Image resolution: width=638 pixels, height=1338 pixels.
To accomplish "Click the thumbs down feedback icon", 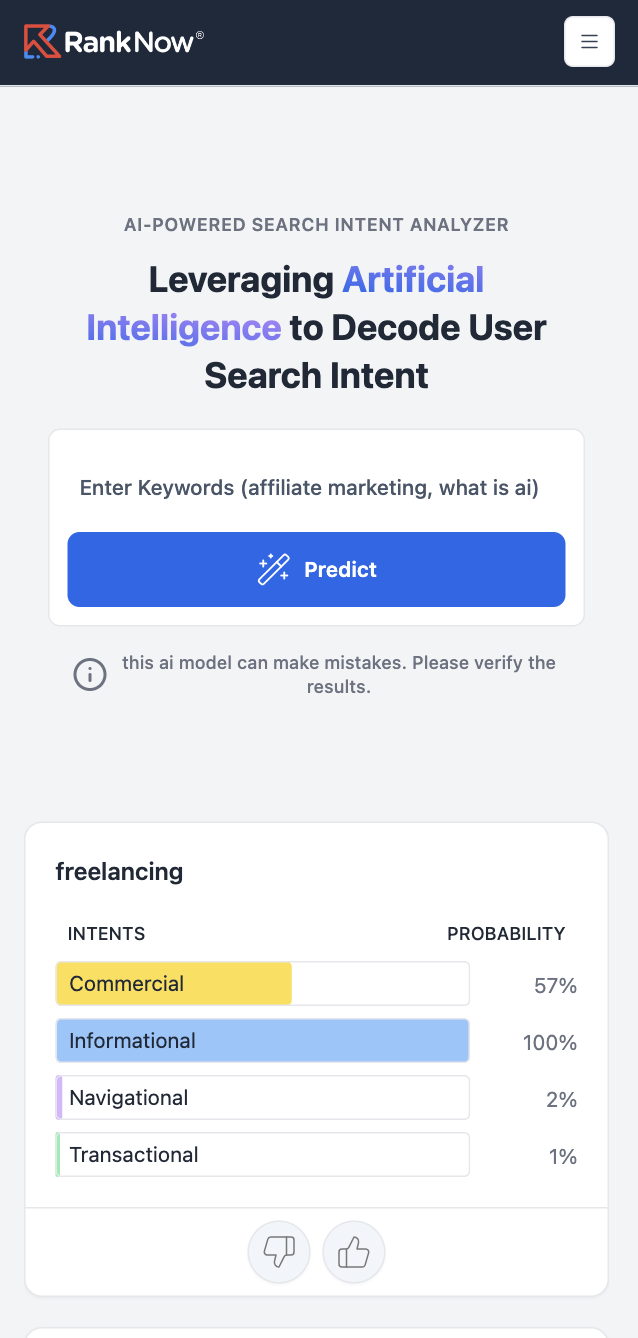I will pyautogui.click(x=279, y=1251).
